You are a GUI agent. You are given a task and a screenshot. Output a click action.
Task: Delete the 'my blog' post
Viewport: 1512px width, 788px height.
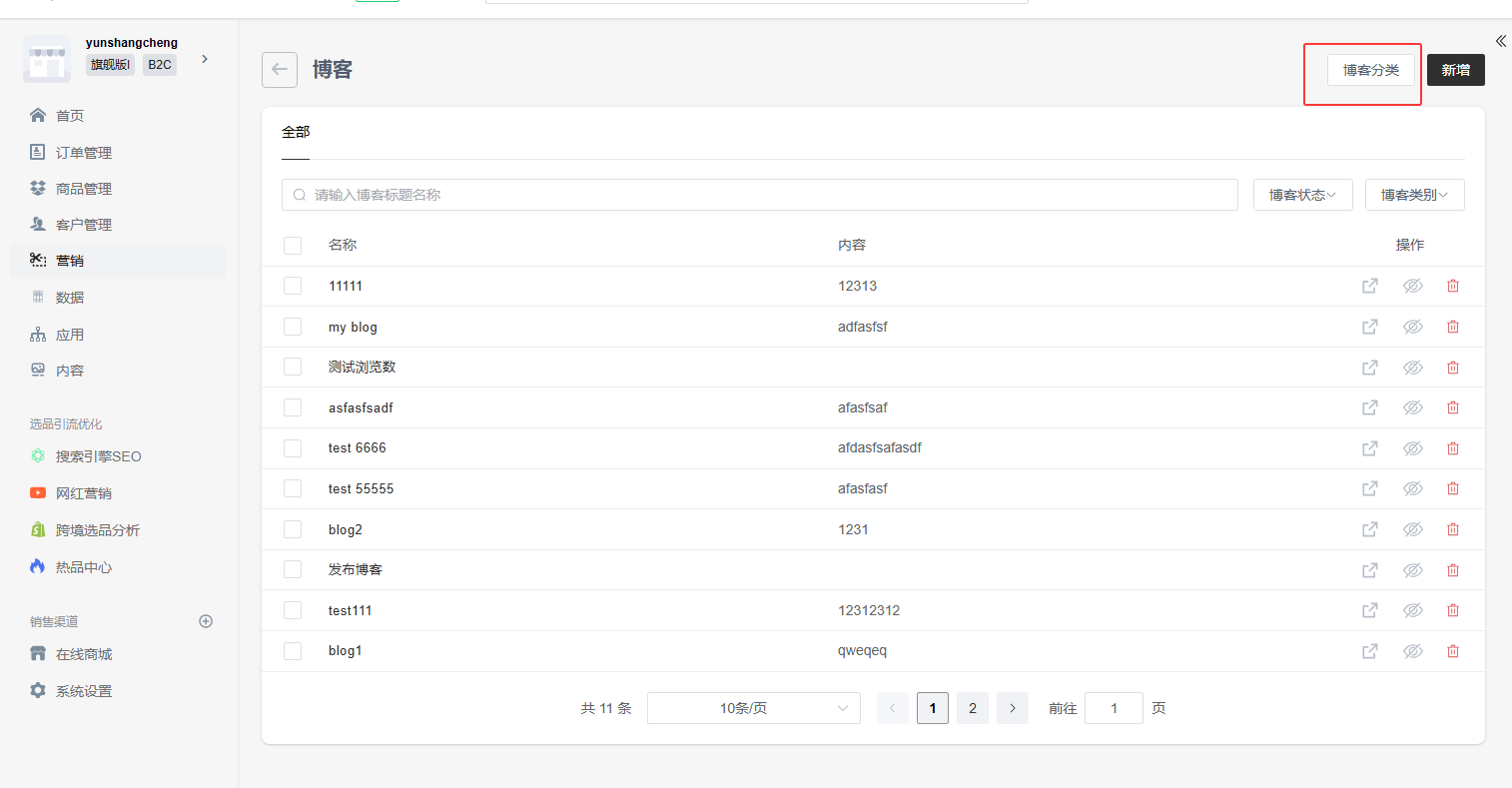[1453, 327]
